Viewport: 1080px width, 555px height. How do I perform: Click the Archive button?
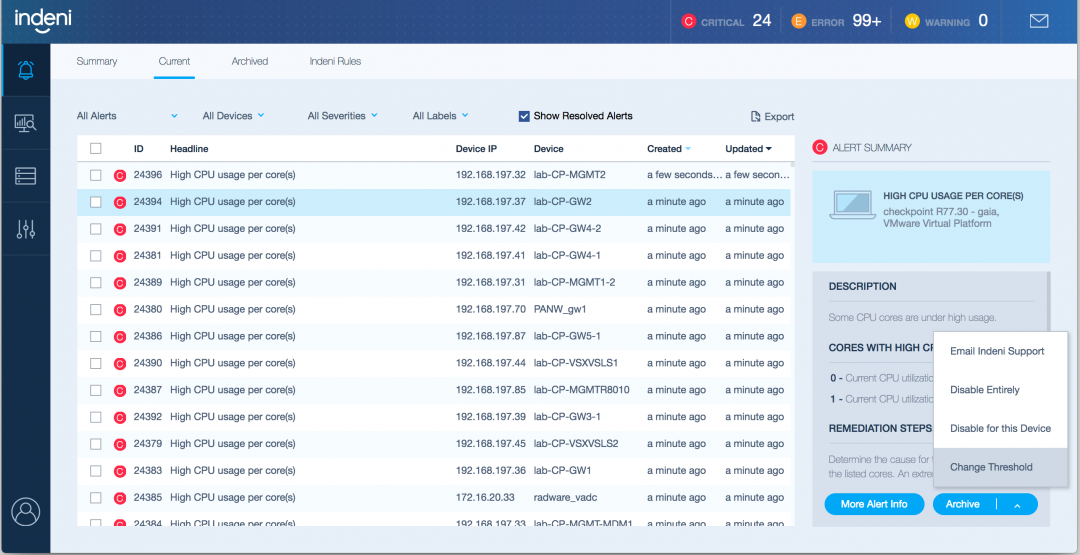pyautogui.click(x=963, y=504)
